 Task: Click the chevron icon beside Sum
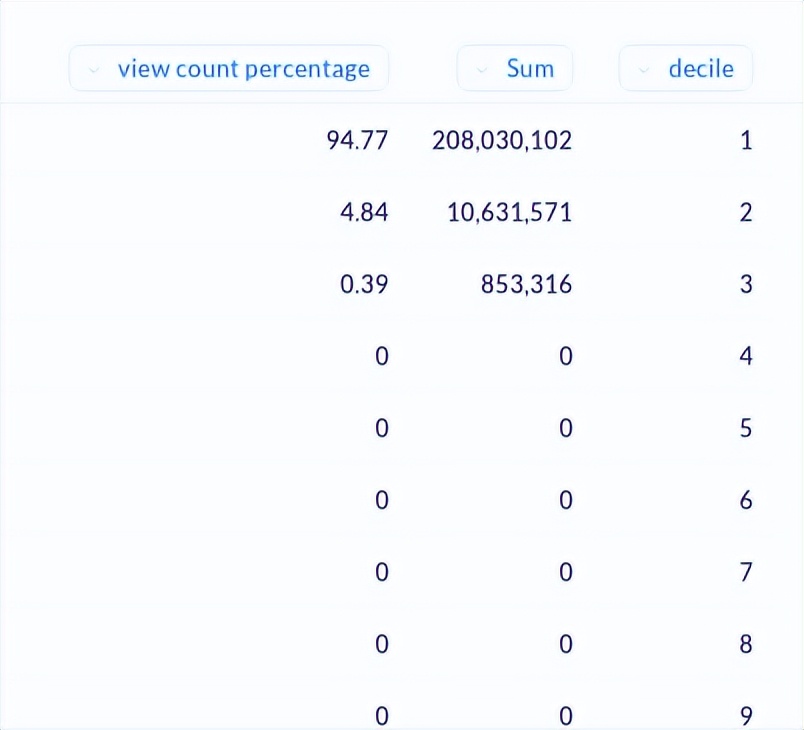[x=482, y=70]
